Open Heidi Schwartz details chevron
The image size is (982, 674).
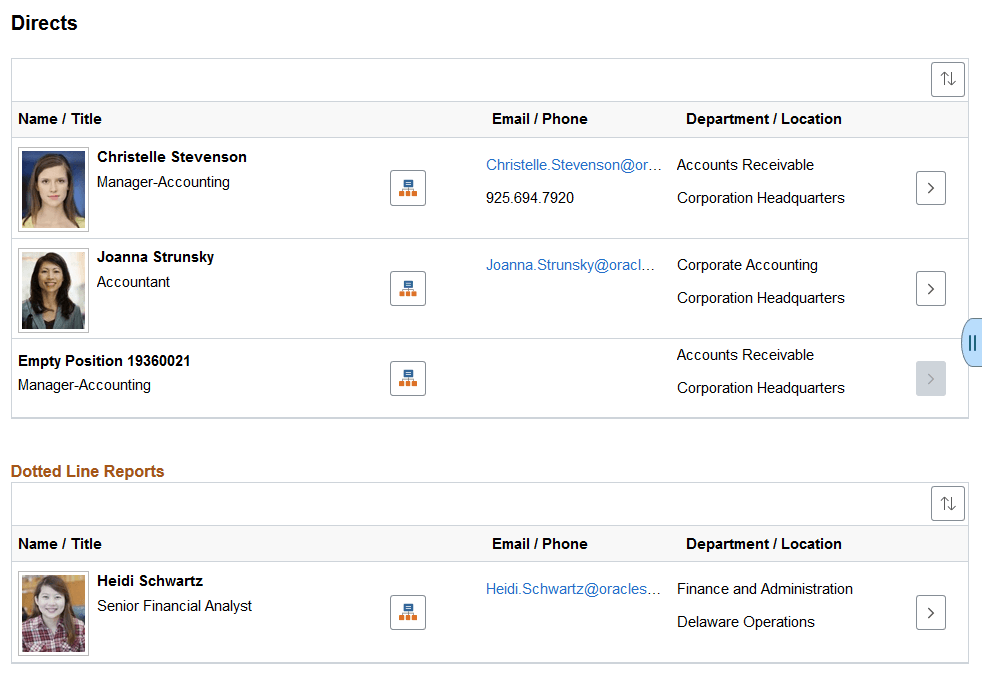coord(930,612)
